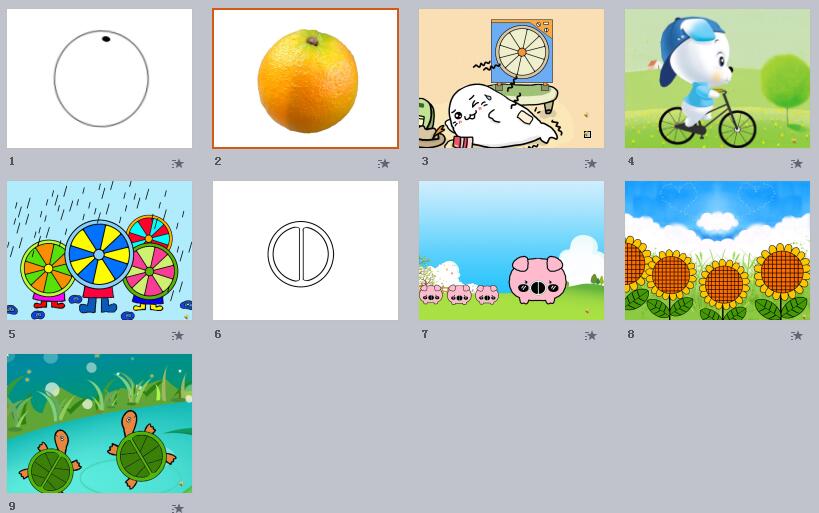Click animation star icon under slide 5
The height and width of the screenshot is (513, 819).
[x=178, y=335]
